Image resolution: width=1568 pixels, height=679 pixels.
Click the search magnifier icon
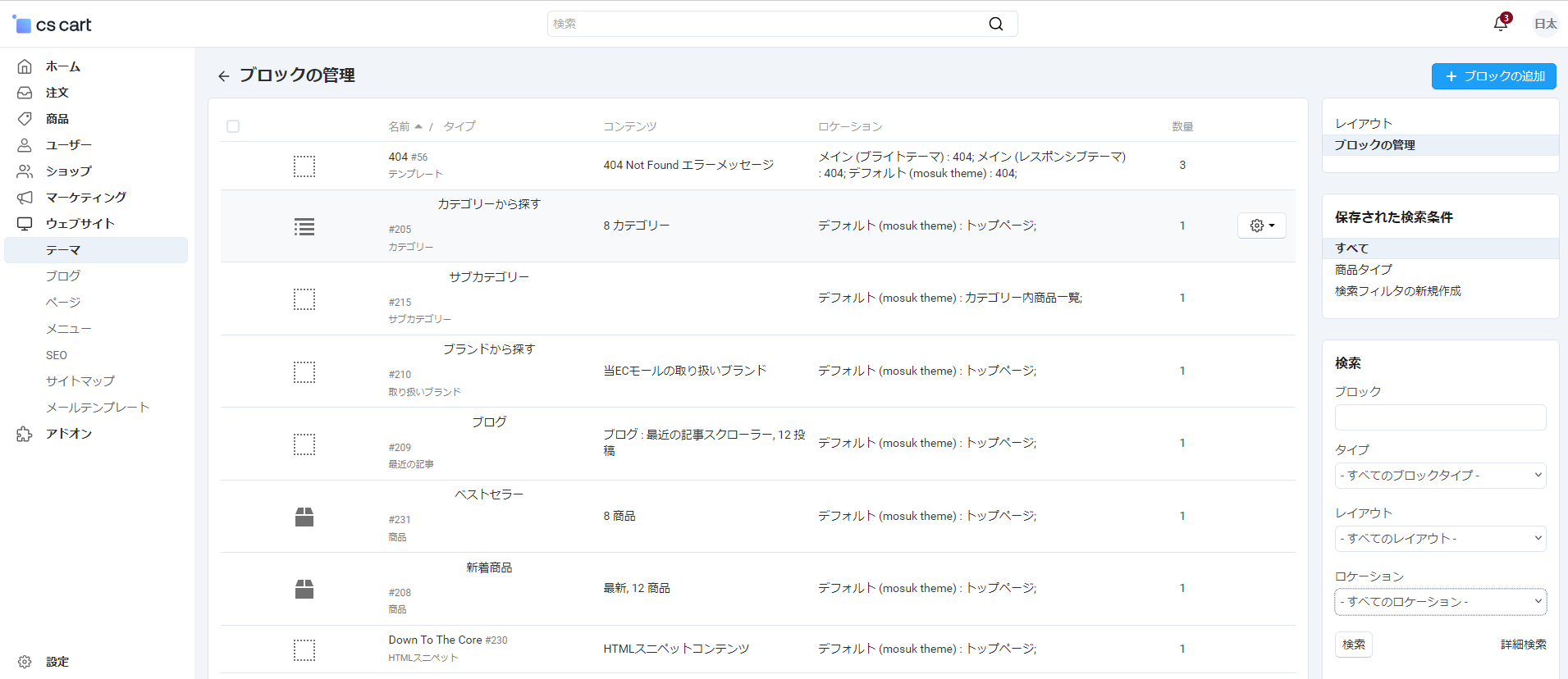995,24
